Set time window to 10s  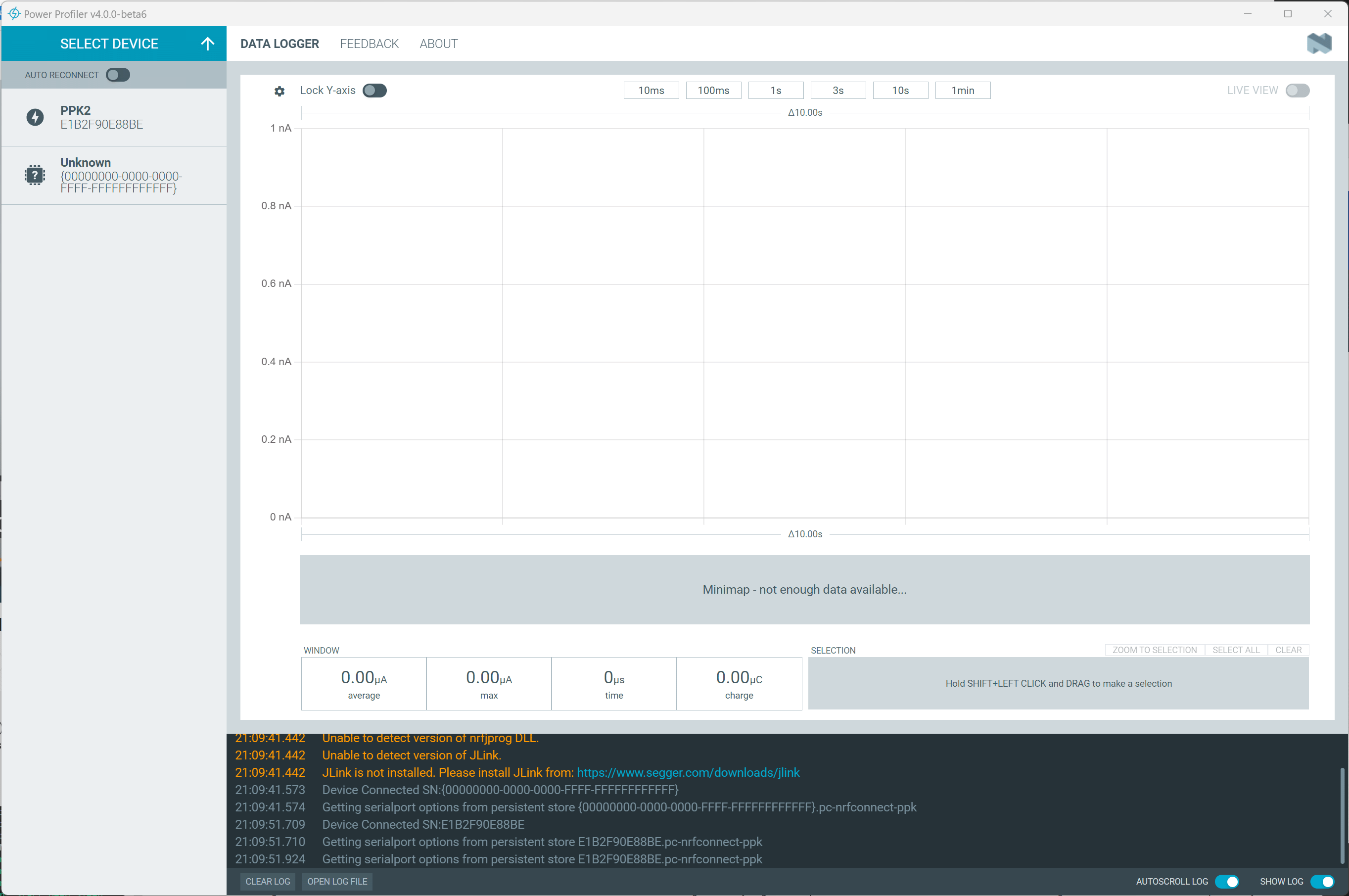point(900,90)
